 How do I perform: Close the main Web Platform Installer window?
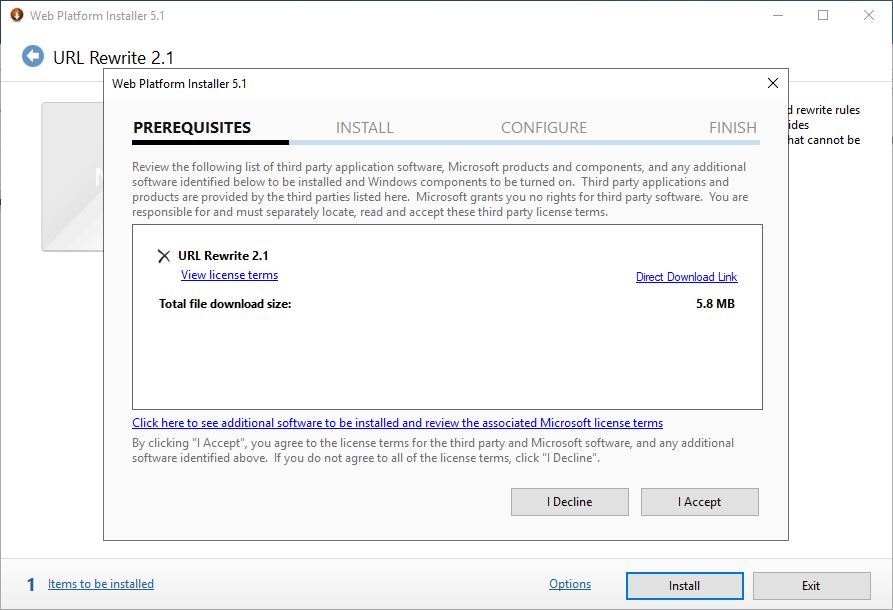click(x=869, y=15)
